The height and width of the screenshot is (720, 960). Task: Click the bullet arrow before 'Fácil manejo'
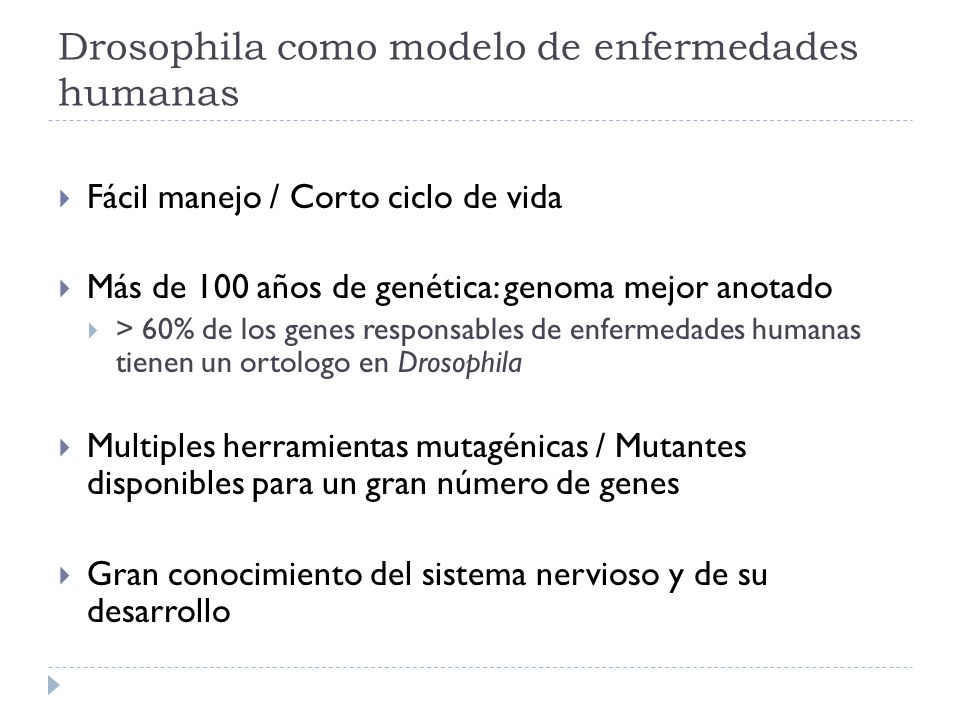pyautogui.click(x=64, y=198)
